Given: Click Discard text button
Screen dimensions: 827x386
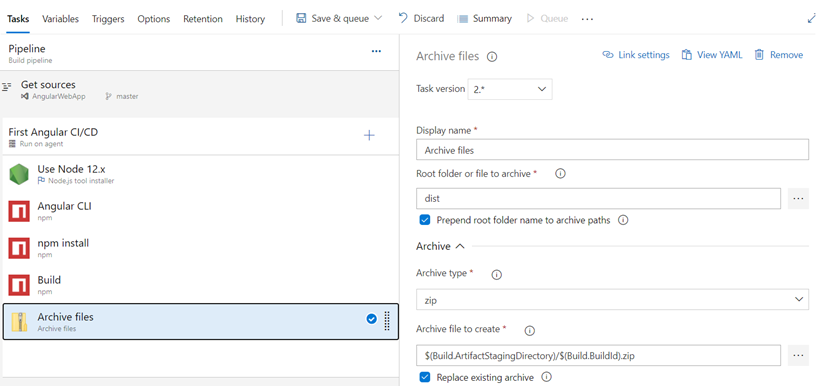Looking at the screenshot, I should 429,18.
